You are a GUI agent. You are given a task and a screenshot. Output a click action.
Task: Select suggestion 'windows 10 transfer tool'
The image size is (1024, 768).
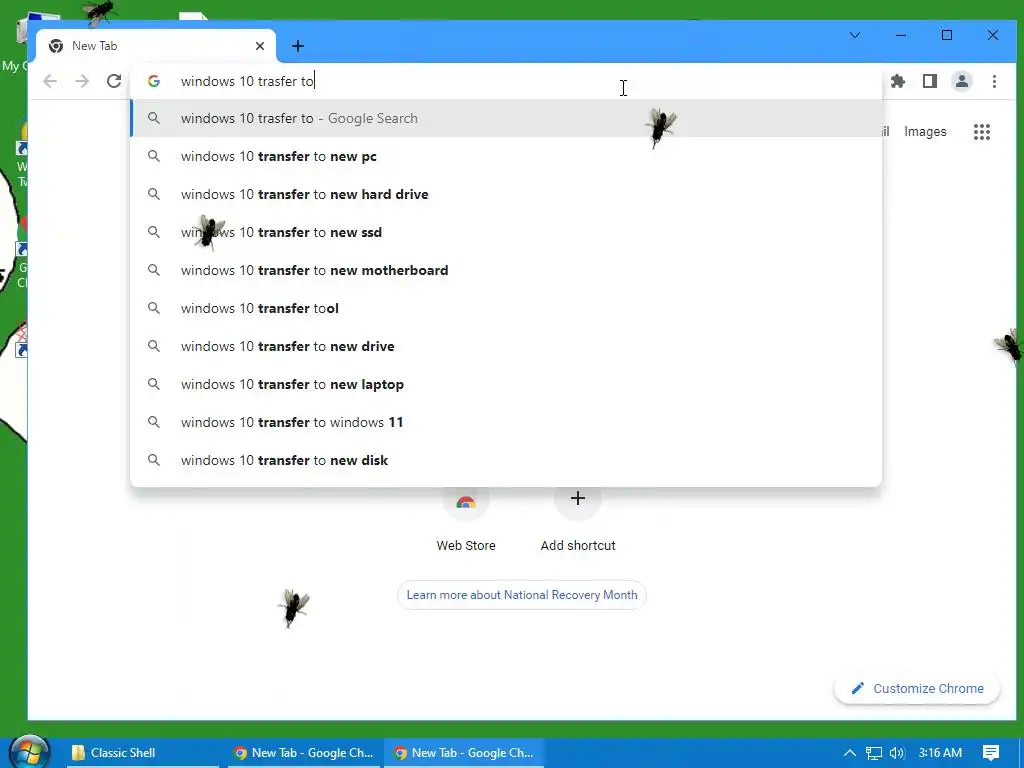pos(506,308)
